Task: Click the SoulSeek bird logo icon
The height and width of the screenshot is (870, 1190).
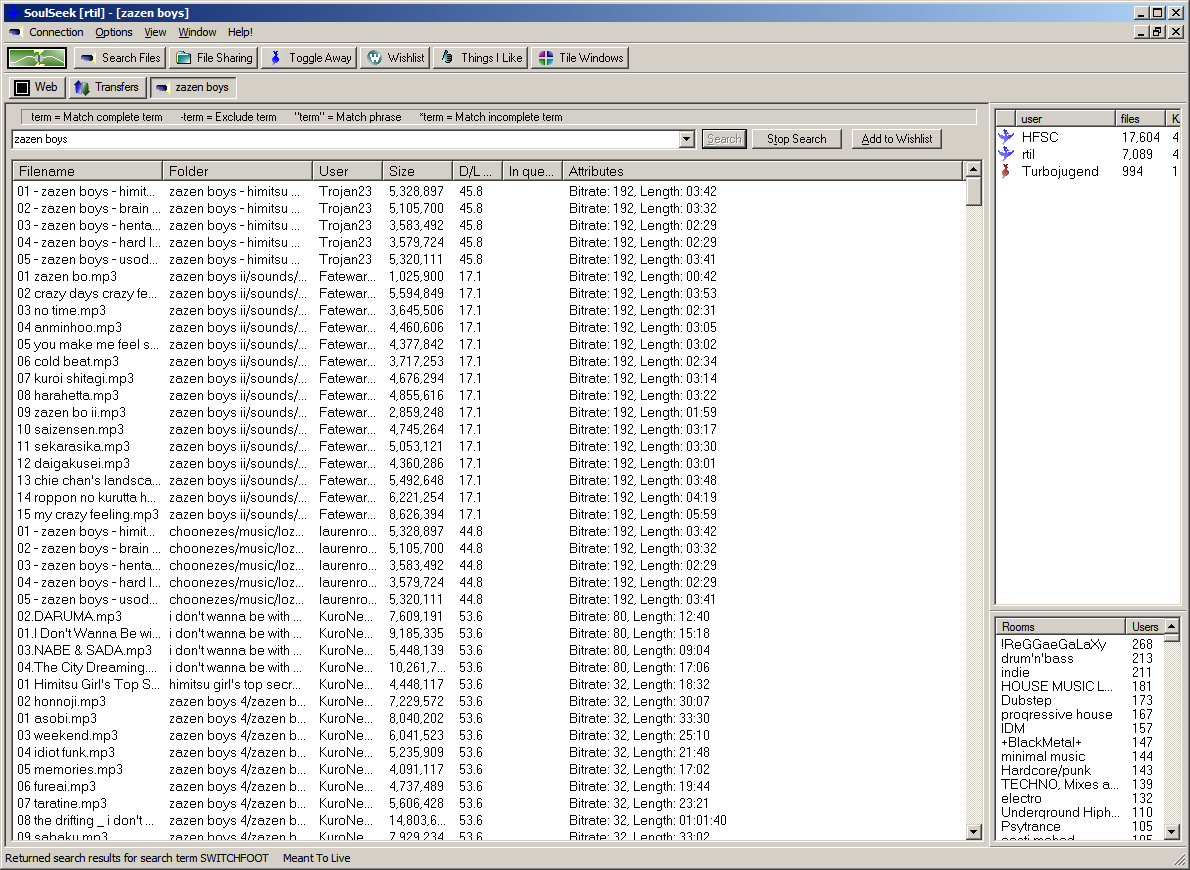Action: pos(37,58)
